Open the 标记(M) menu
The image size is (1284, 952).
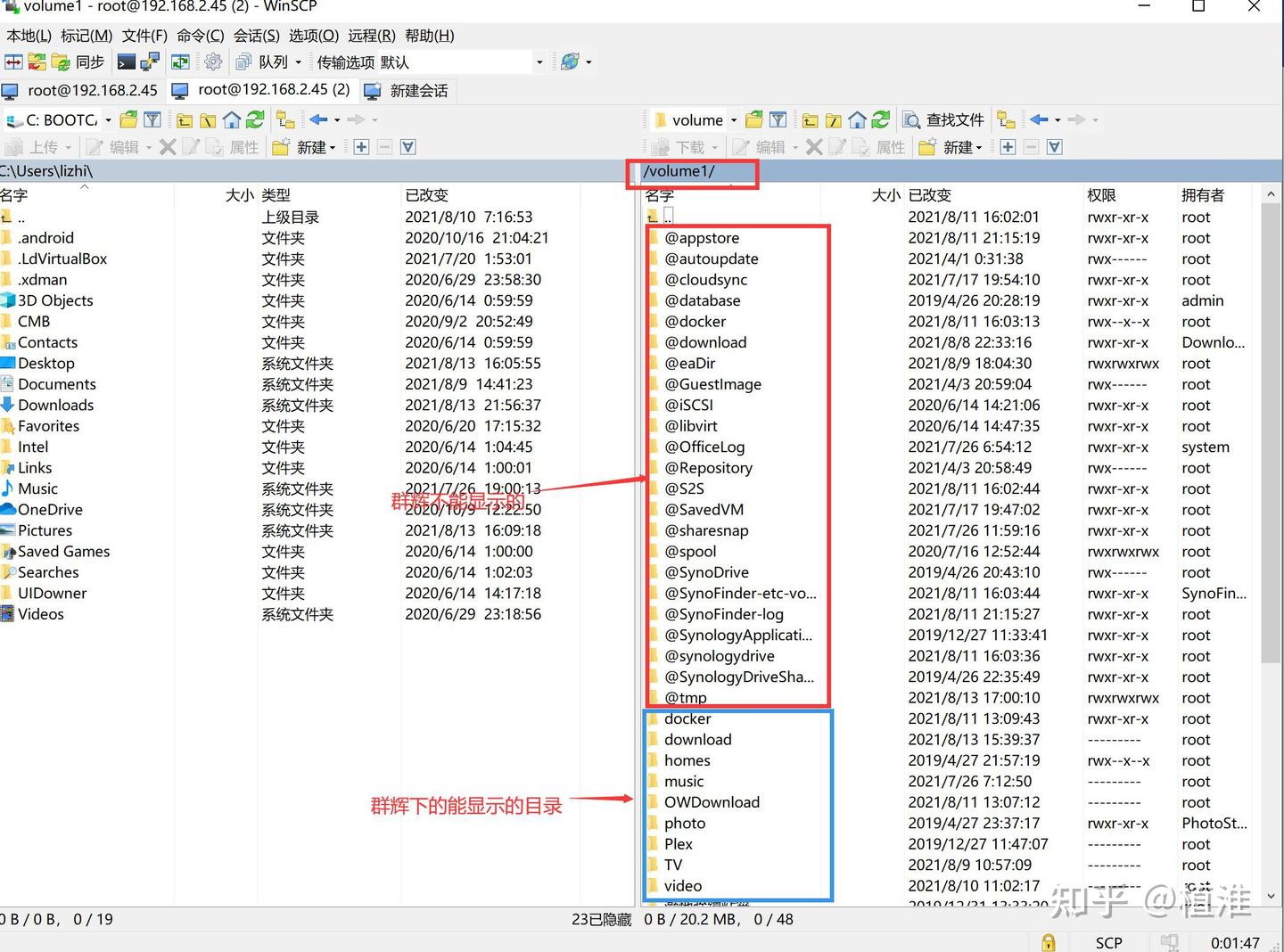click(x=86, y=36)
